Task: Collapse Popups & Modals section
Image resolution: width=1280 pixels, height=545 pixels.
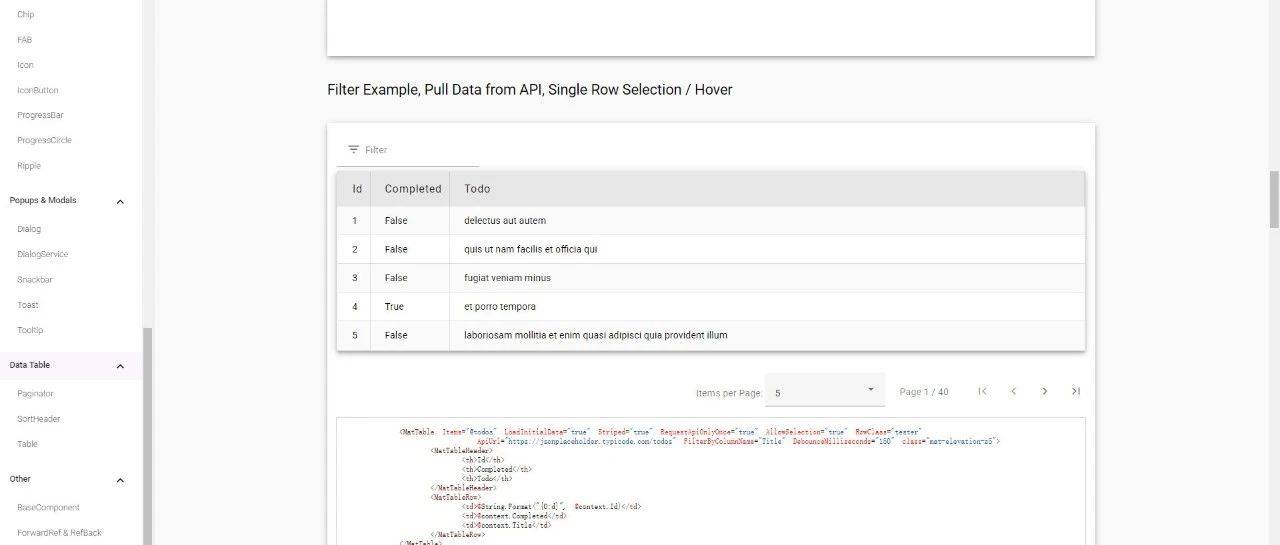Action: pos(120,201)
